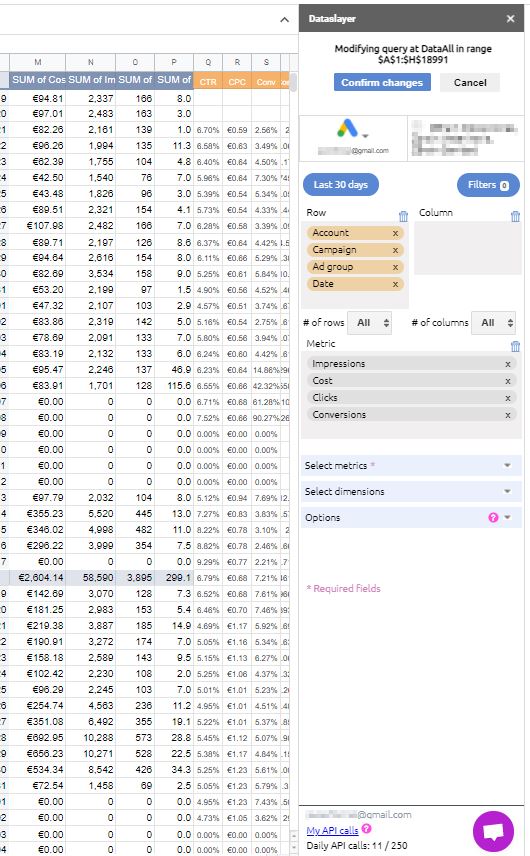This screenshot has height=856, width=530.
Task: Open the number of rows All selector
Action: (x=370, y=323)
